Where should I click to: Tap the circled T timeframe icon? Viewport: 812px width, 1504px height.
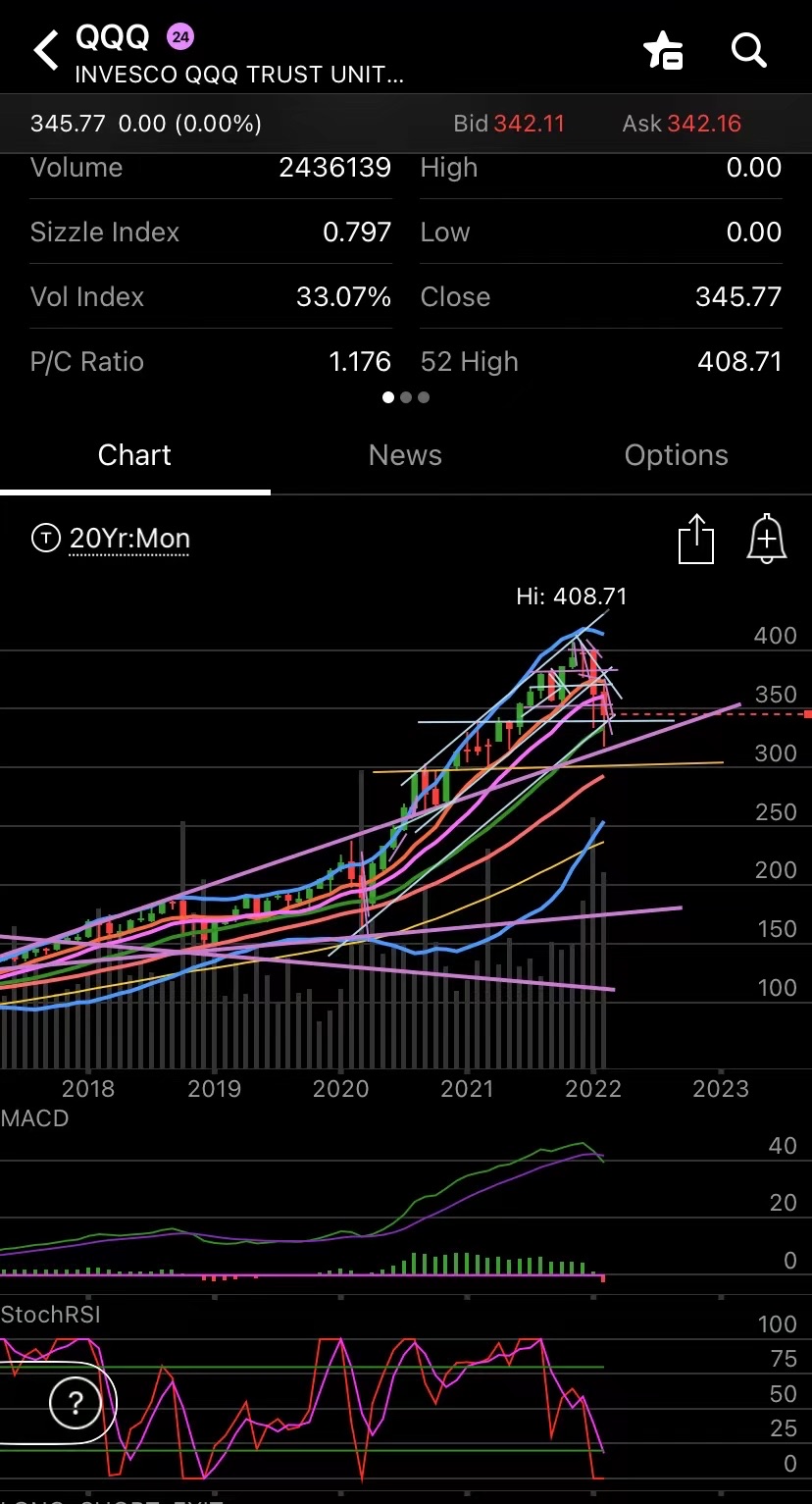coord(45,538)
